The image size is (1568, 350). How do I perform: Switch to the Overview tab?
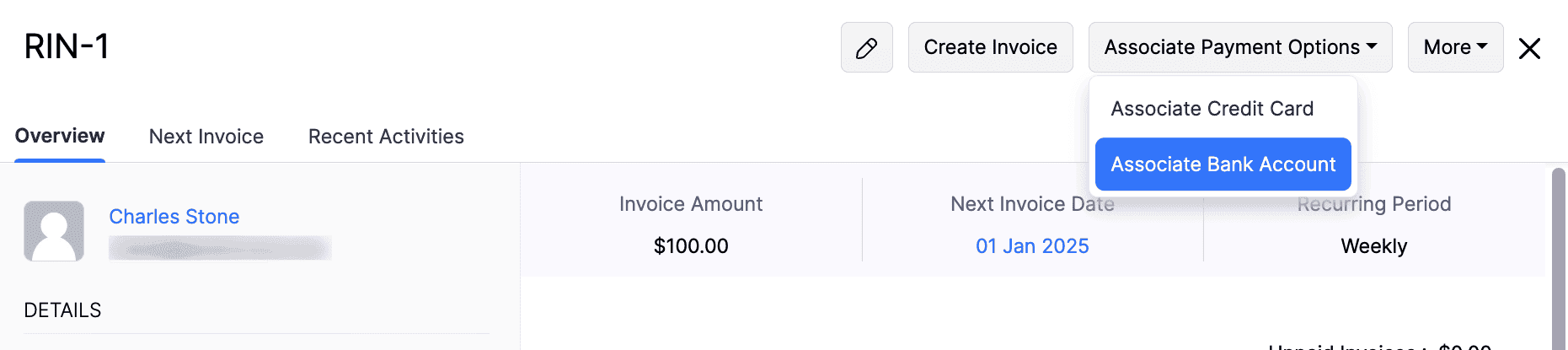(60, 137)
